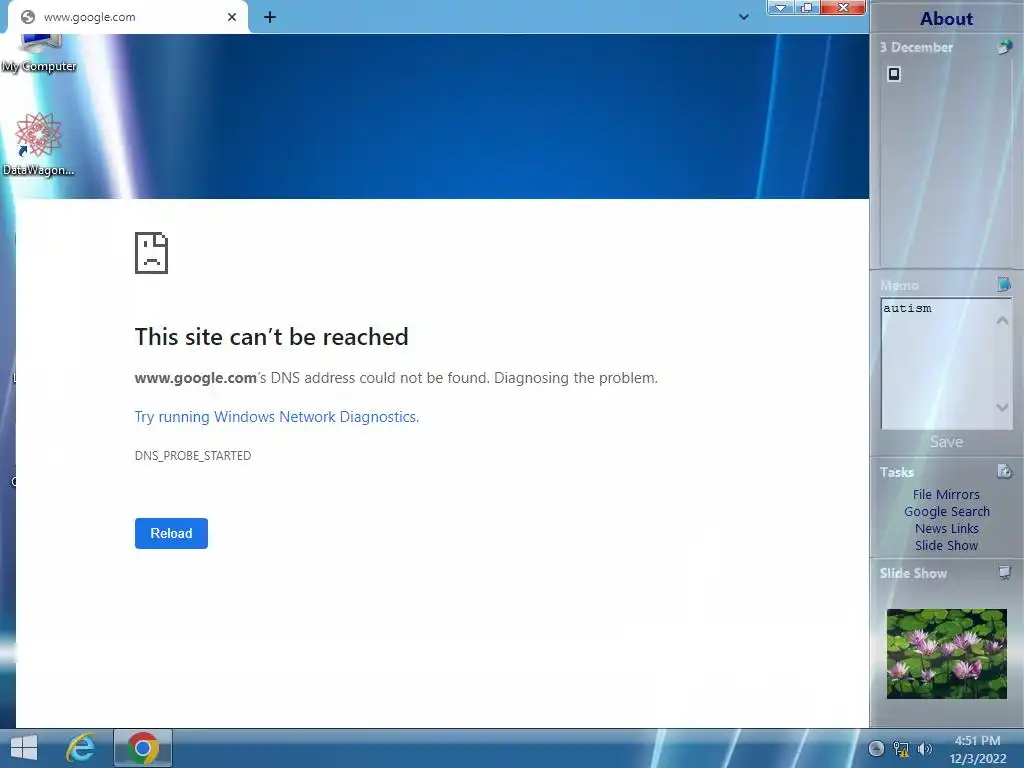Click the Slide Show section monitor icon
Viewport: 1024px width, 768px height.
tap(1004, 573)
